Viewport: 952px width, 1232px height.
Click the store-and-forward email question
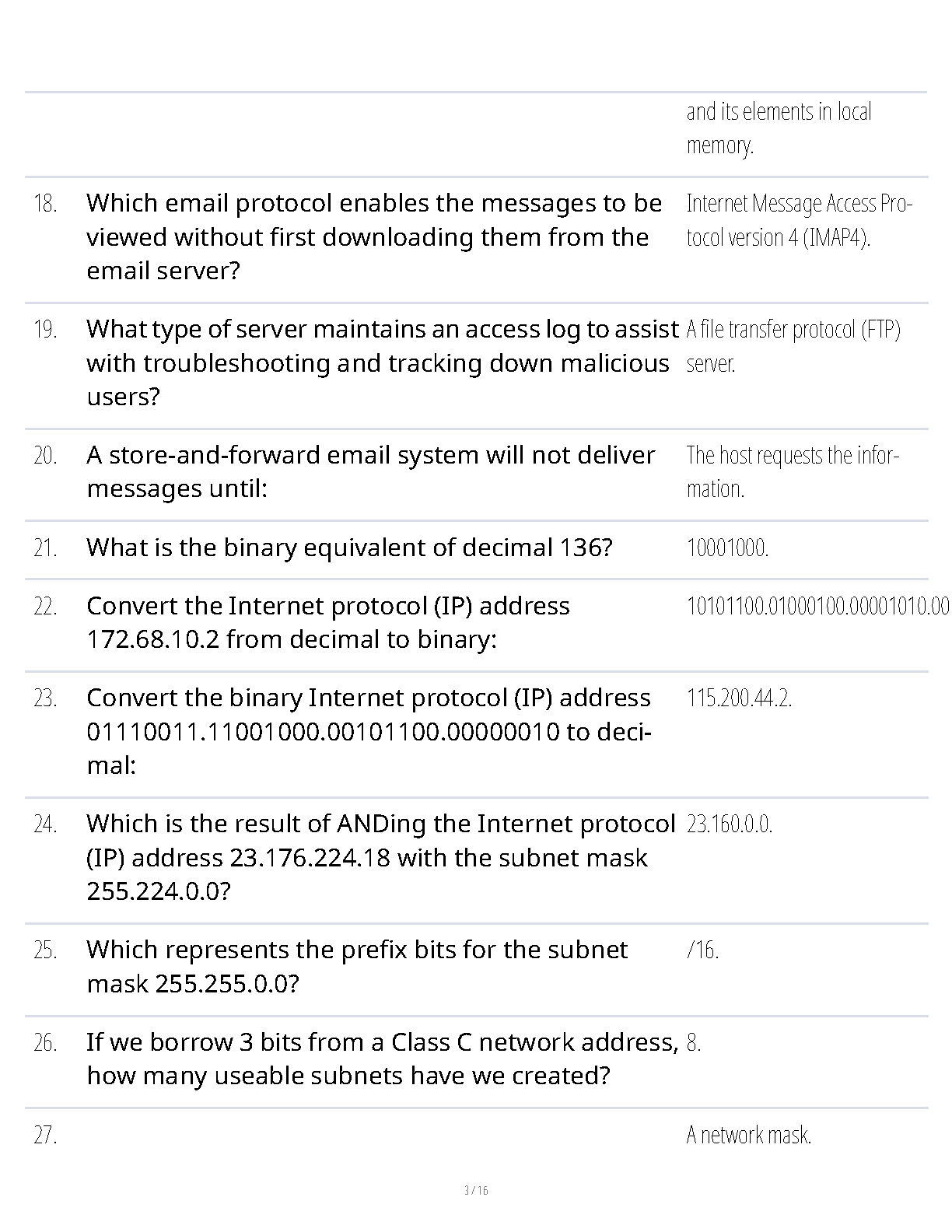pos(370,471)
